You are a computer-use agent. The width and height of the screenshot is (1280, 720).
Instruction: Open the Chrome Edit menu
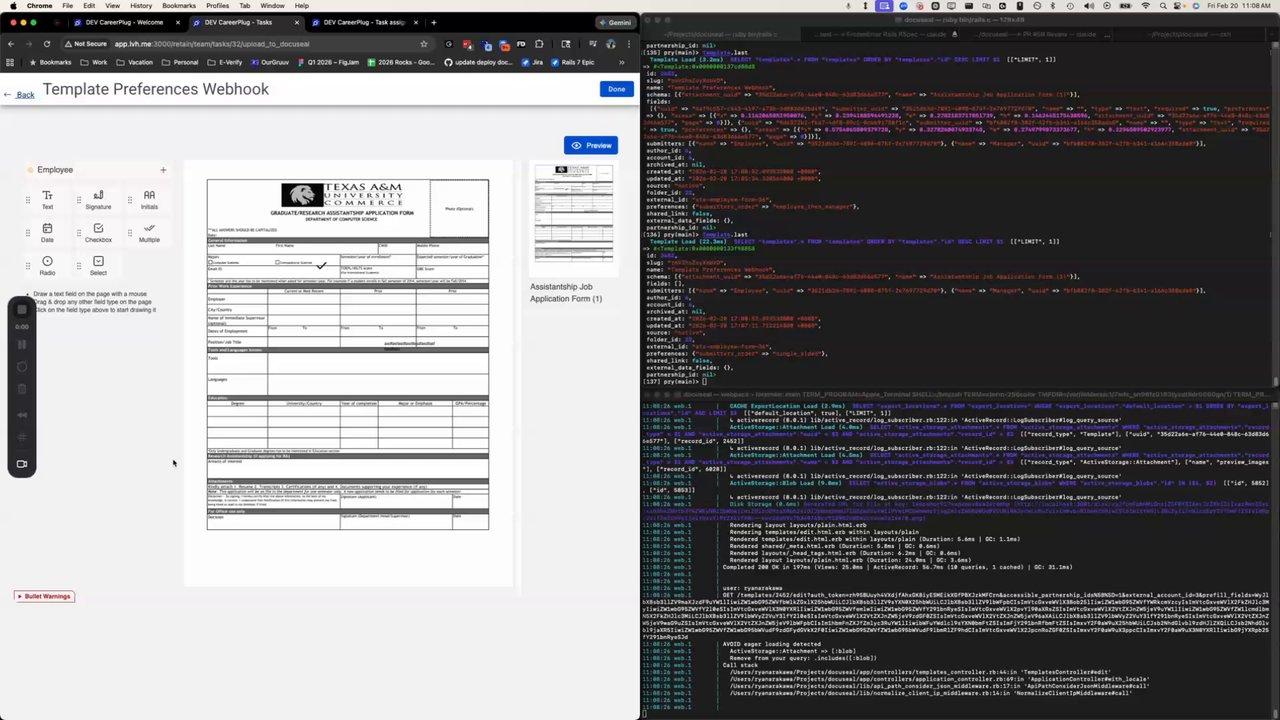(89, 6)
